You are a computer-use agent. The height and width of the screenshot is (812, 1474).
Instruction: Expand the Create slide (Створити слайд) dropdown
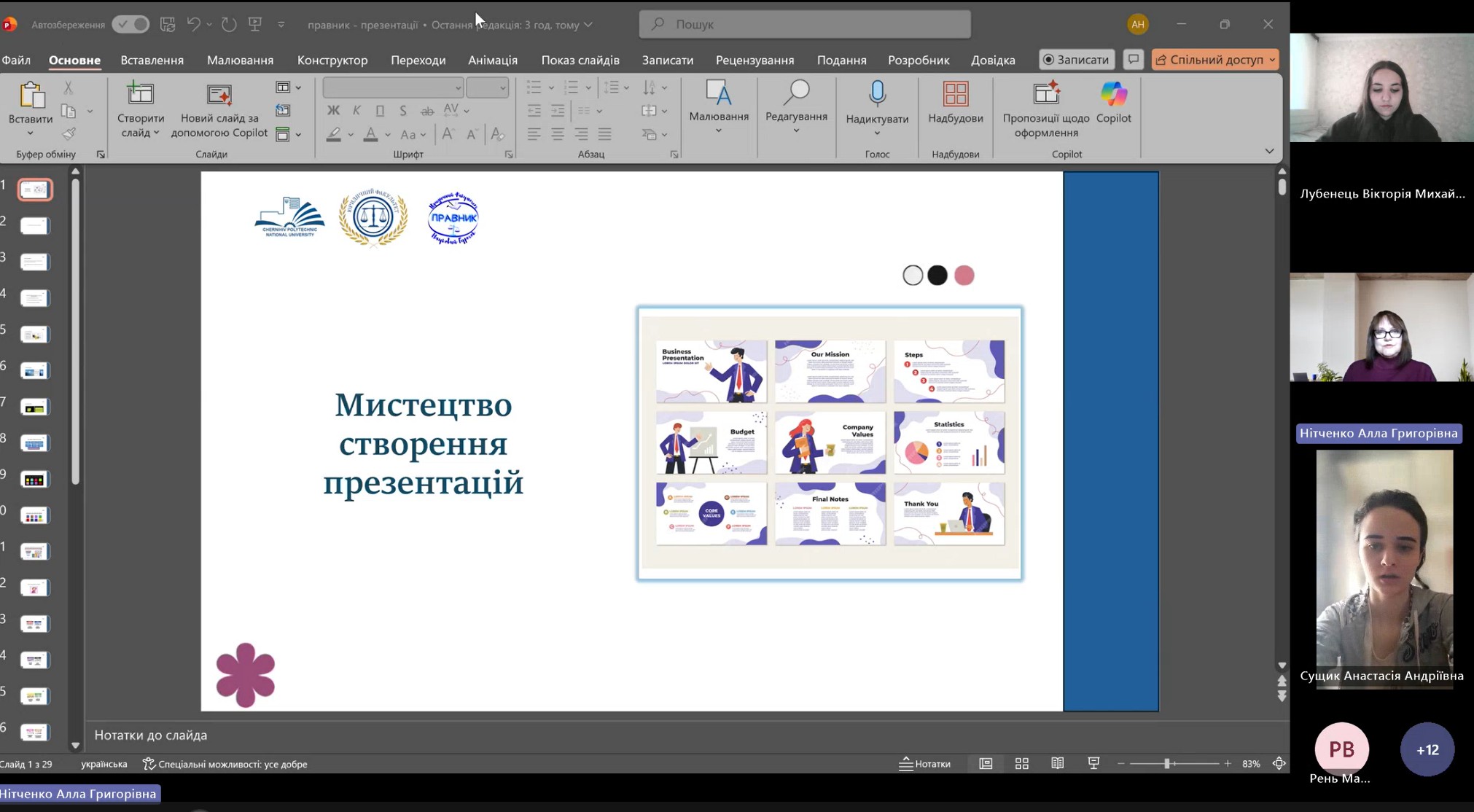click(x=156, y=133)
